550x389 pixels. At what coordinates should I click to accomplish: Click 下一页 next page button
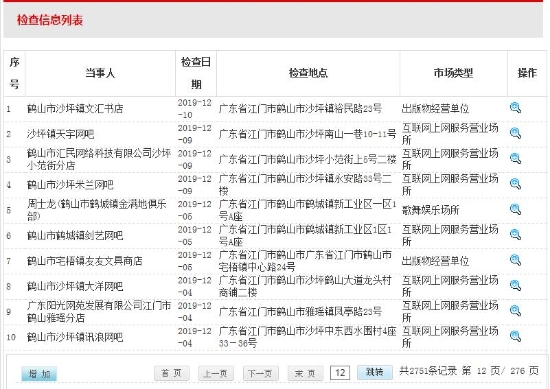pyautogui.click(x=261, y=373)
